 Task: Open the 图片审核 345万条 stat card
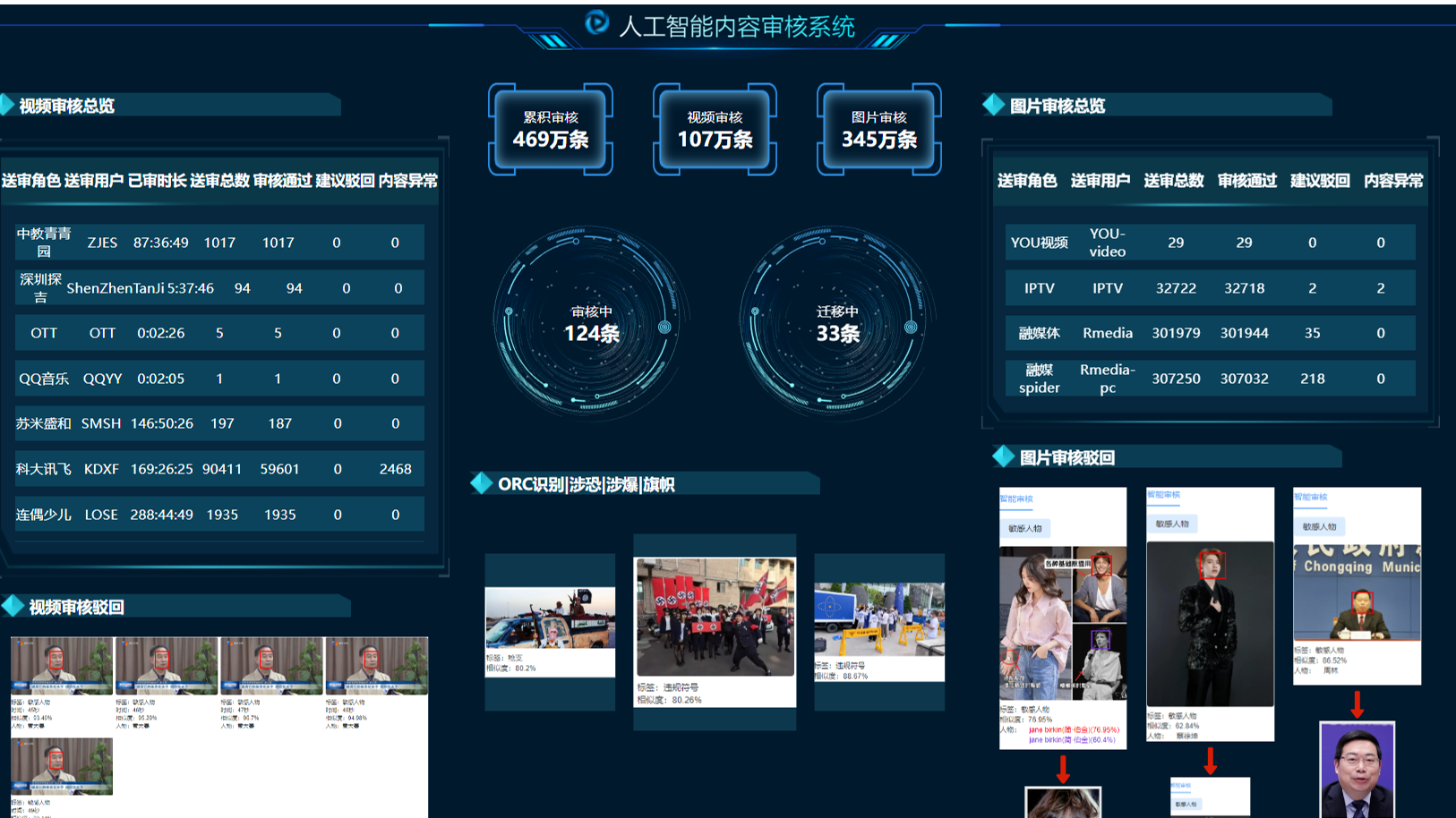point(878,130)
